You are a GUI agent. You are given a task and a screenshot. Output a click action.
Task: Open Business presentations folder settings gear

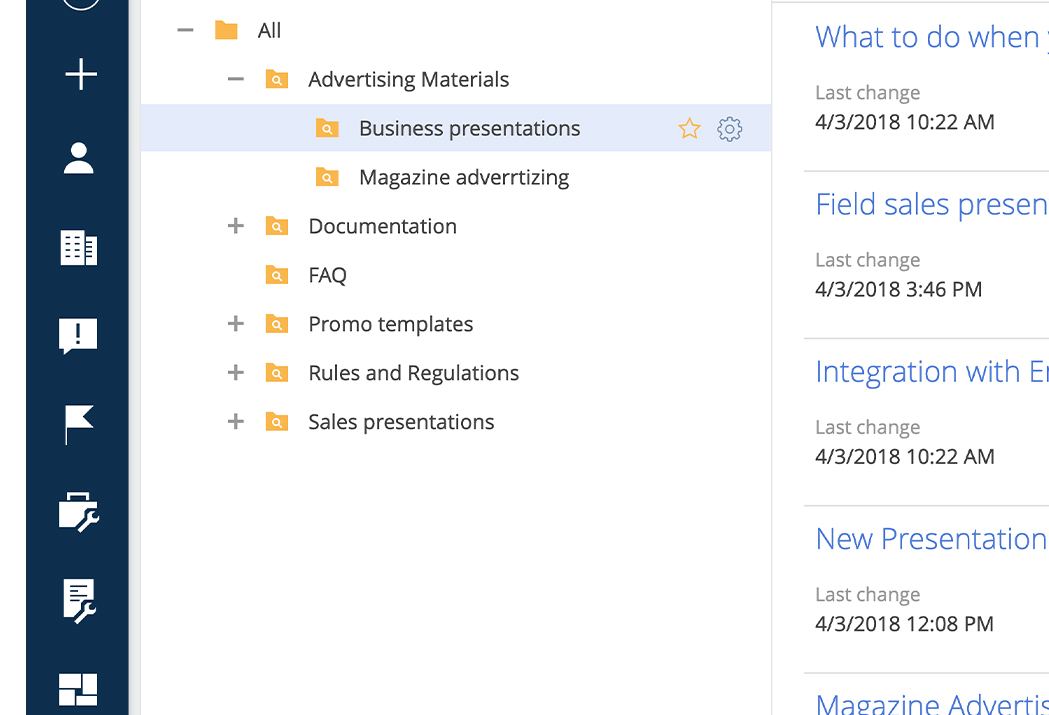tap(730, 129)
